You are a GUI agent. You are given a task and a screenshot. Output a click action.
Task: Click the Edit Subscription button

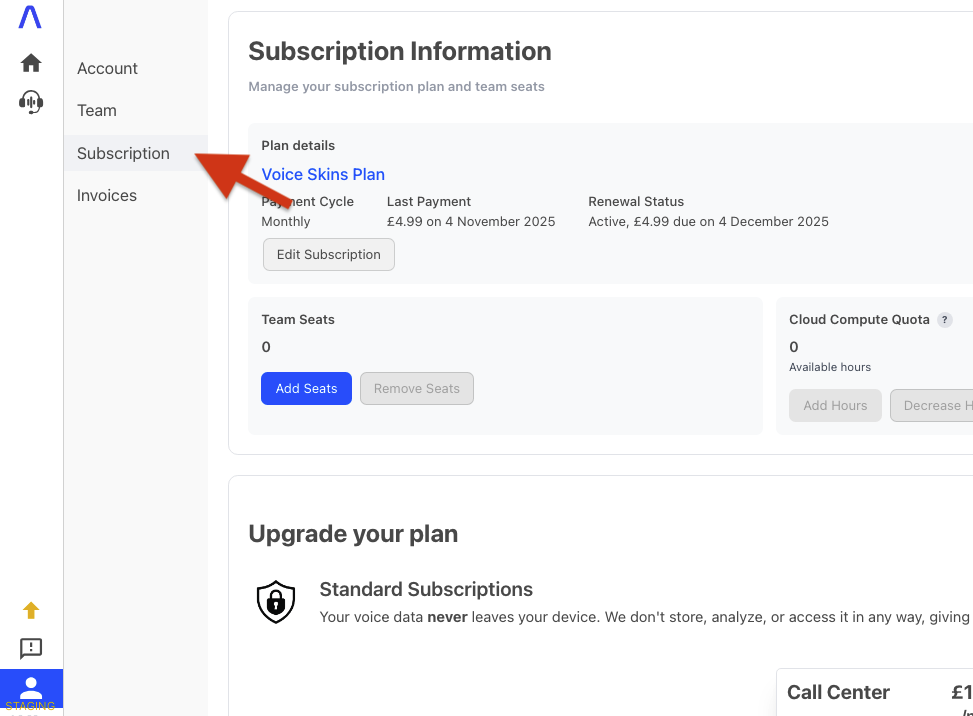click(x=328, y=254)
